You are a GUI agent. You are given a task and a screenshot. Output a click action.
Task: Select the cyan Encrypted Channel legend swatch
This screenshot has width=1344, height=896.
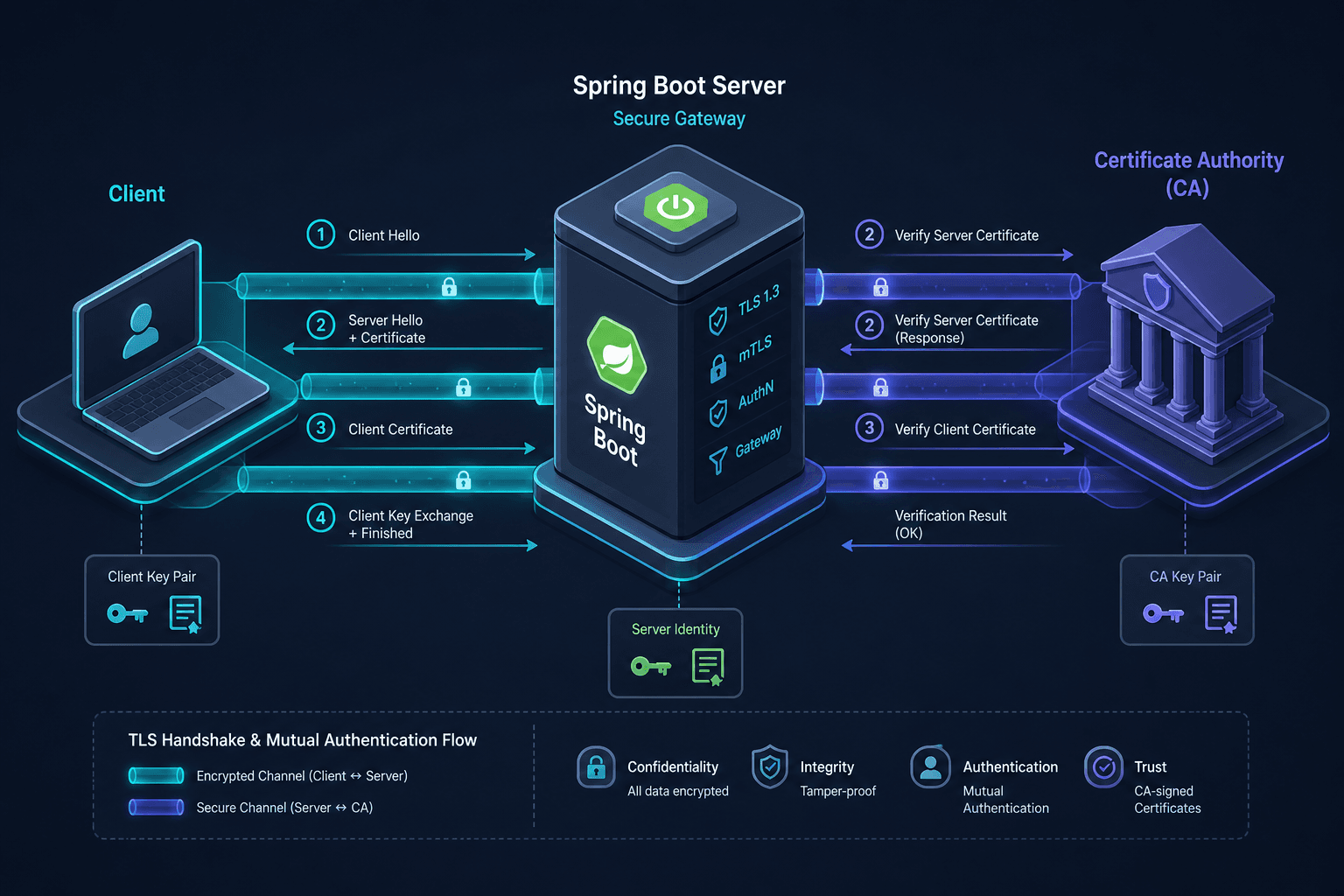pos(157,775)
